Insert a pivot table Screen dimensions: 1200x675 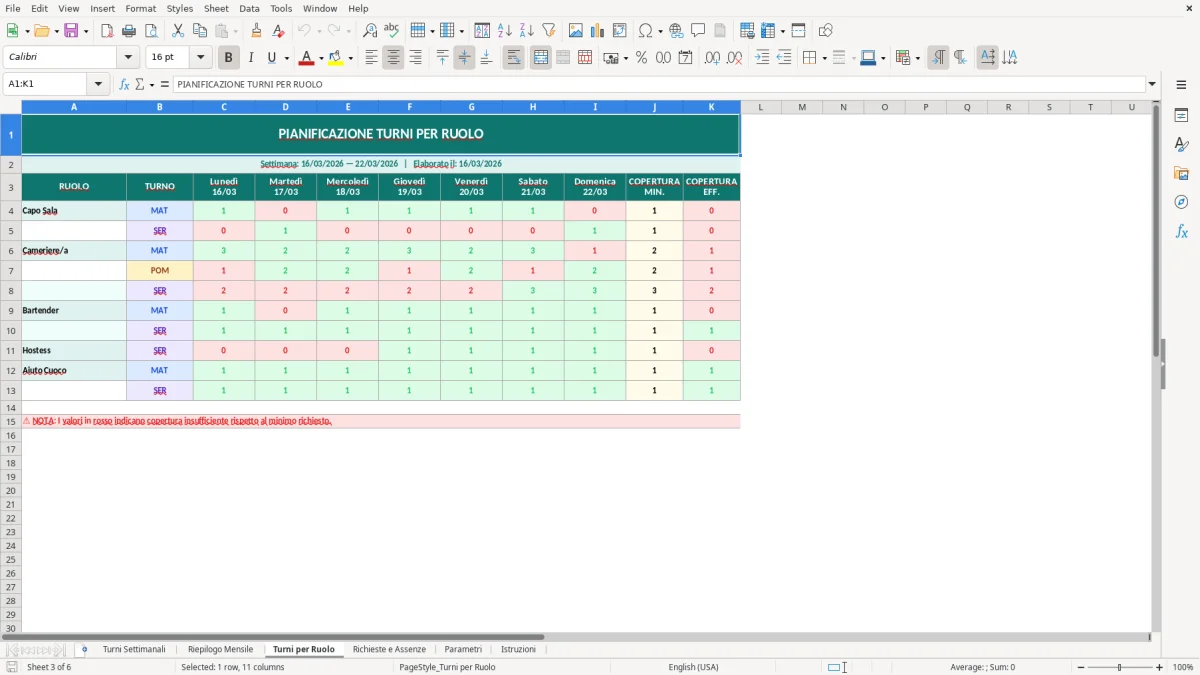(x=620, y=31)
